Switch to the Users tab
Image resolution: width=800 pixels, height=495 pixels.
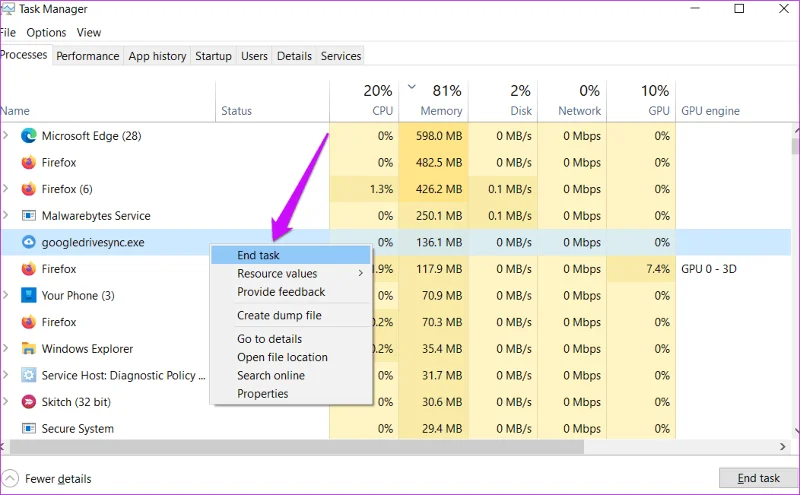coord(254,56)
